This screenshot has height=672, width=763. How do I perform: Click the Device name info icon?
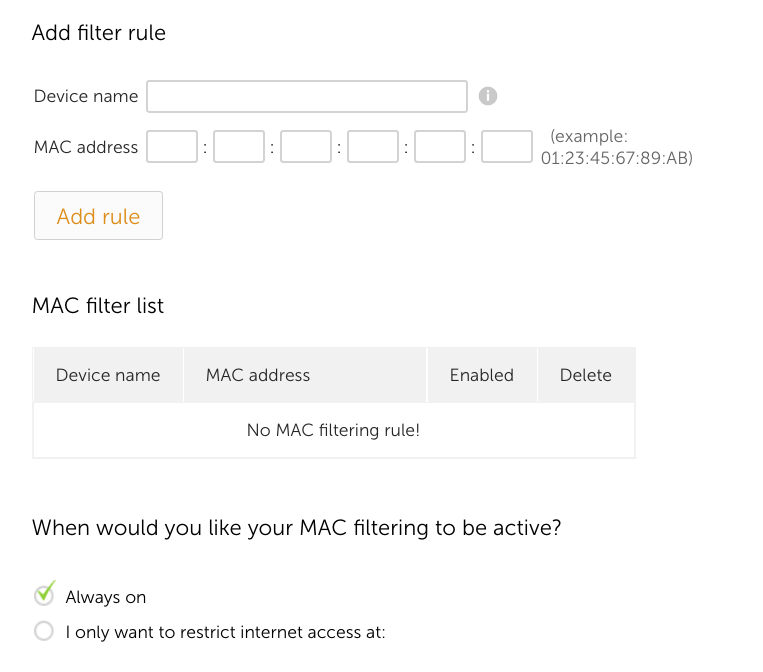488,96
